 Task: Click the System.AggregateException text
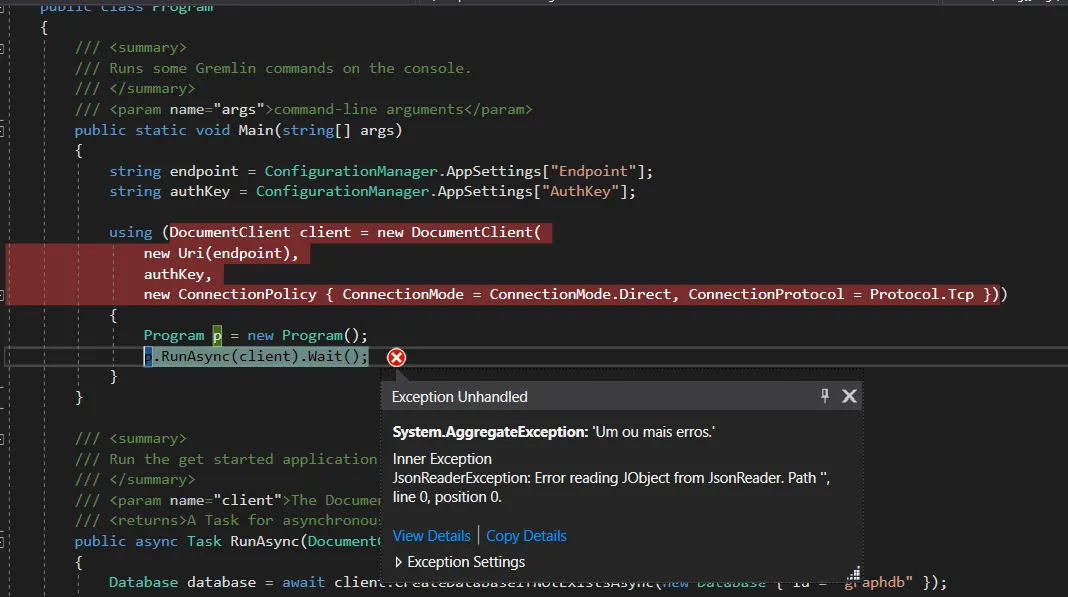click(490, 432)
